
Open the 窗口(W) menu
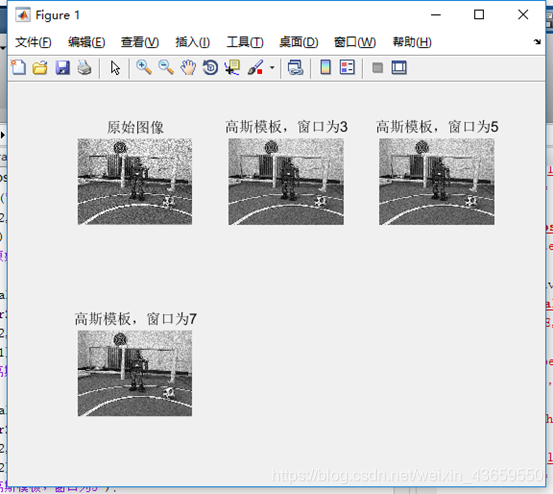(355, 42)
